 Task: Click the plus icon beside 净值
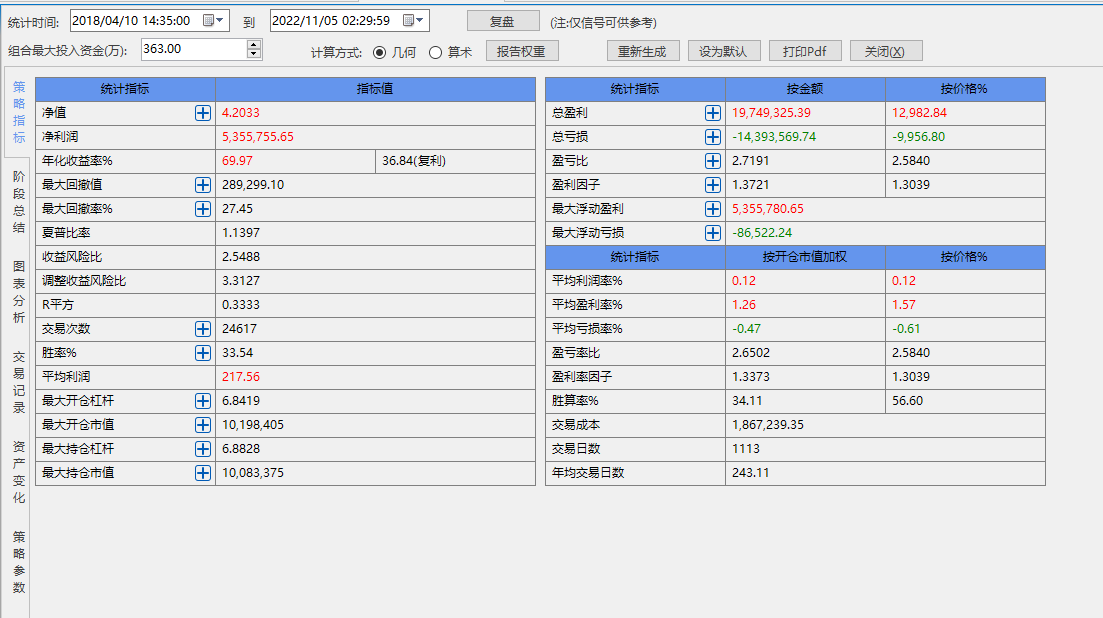(x=203, y=113)
